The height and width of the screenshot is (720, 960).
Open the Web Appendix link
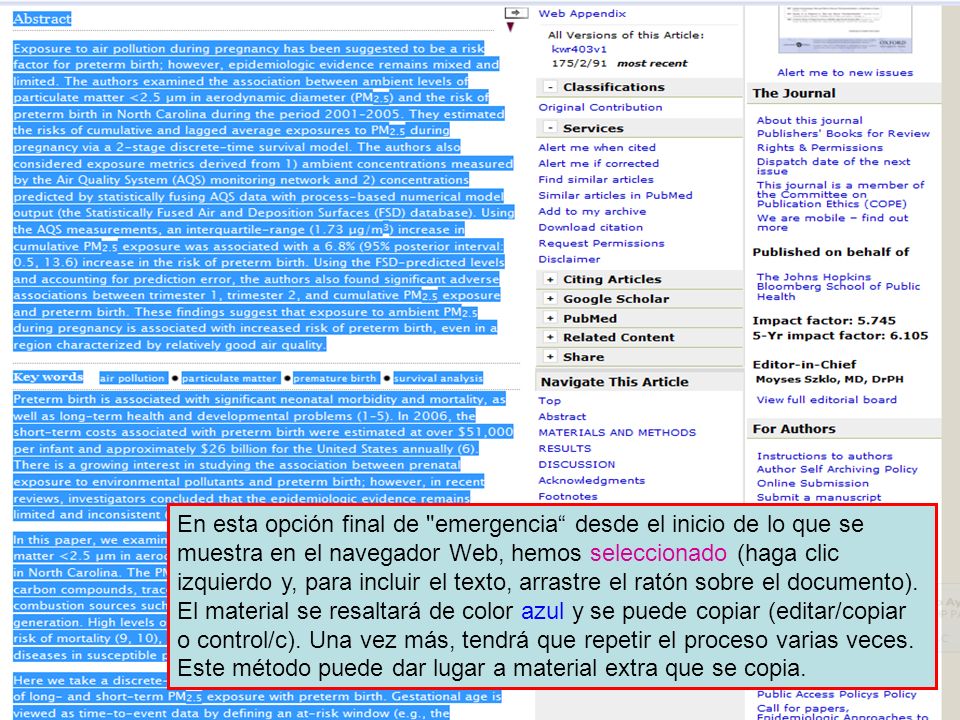(x=582, y=13)
